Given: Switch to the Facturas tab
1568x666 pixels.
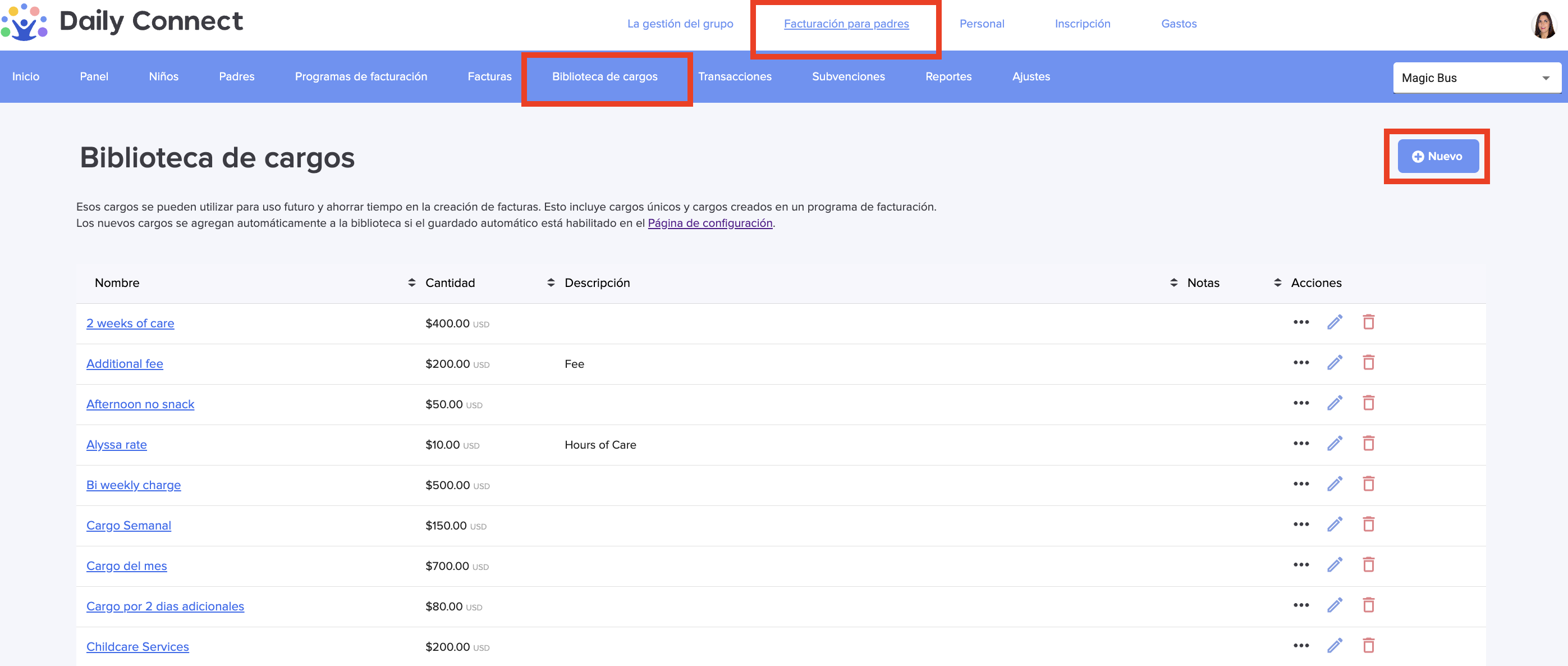Looking at the screenshot, I should (x=489, y=77).
